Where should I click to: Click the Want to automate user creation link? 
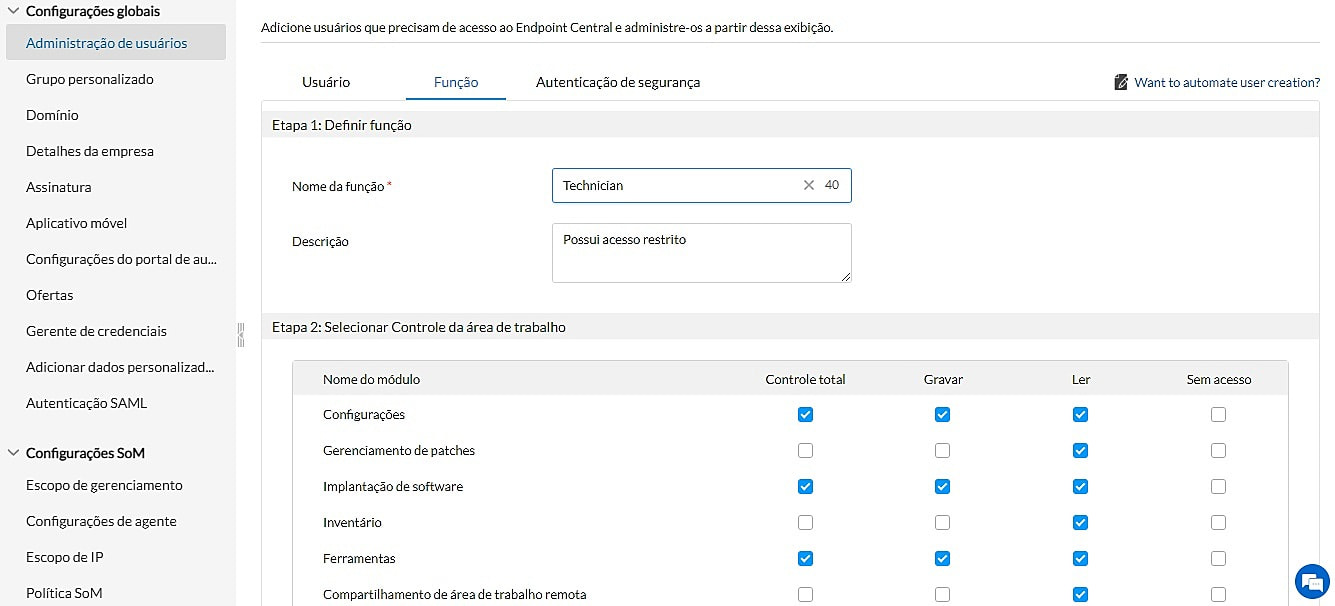tap(1227, 82)
